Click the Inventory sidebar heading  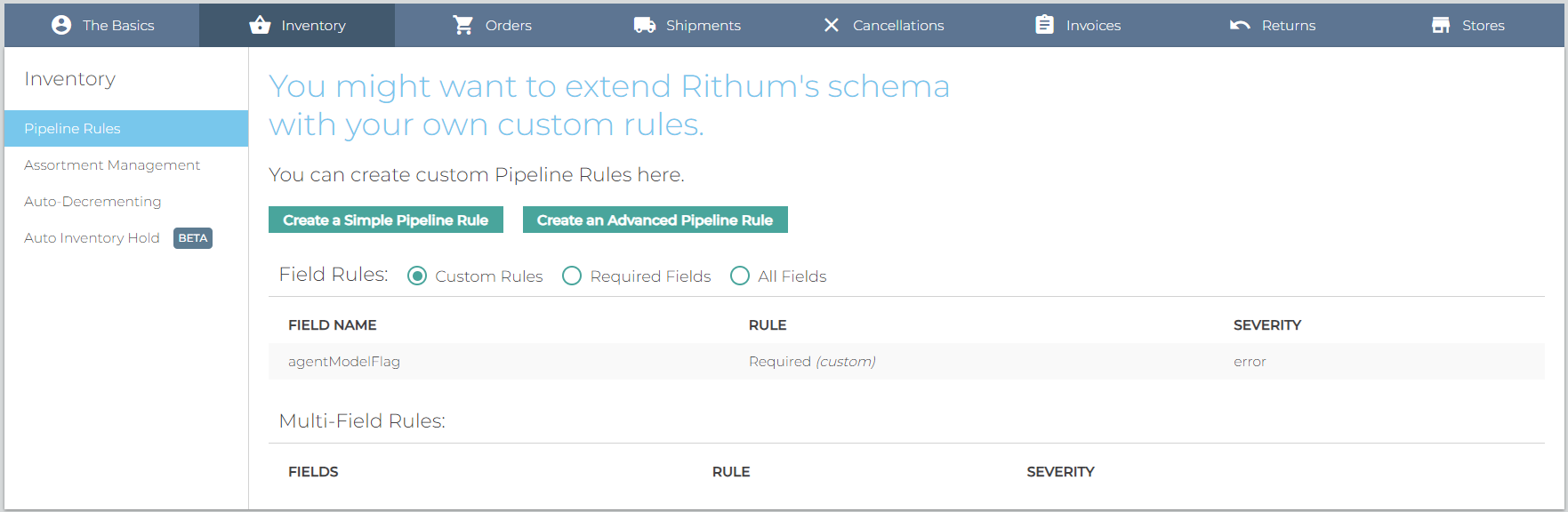tap(70, 78)
